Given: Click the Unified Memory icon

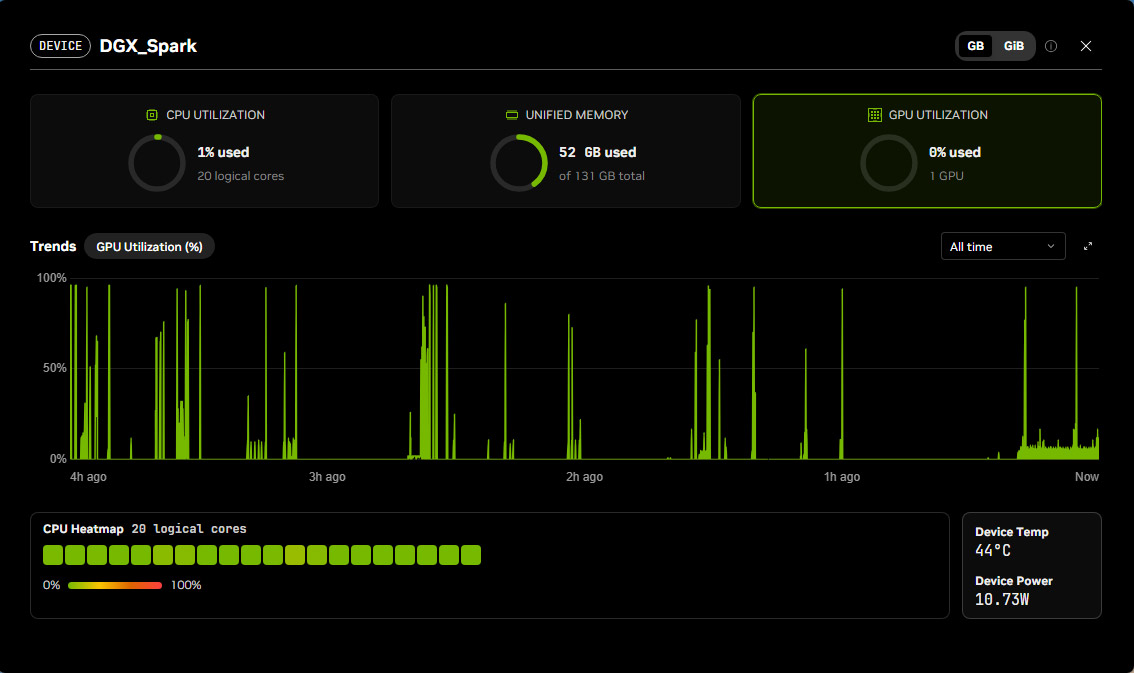Looking at the screenshot, I should pyautogui.click(x=512, y=115).
